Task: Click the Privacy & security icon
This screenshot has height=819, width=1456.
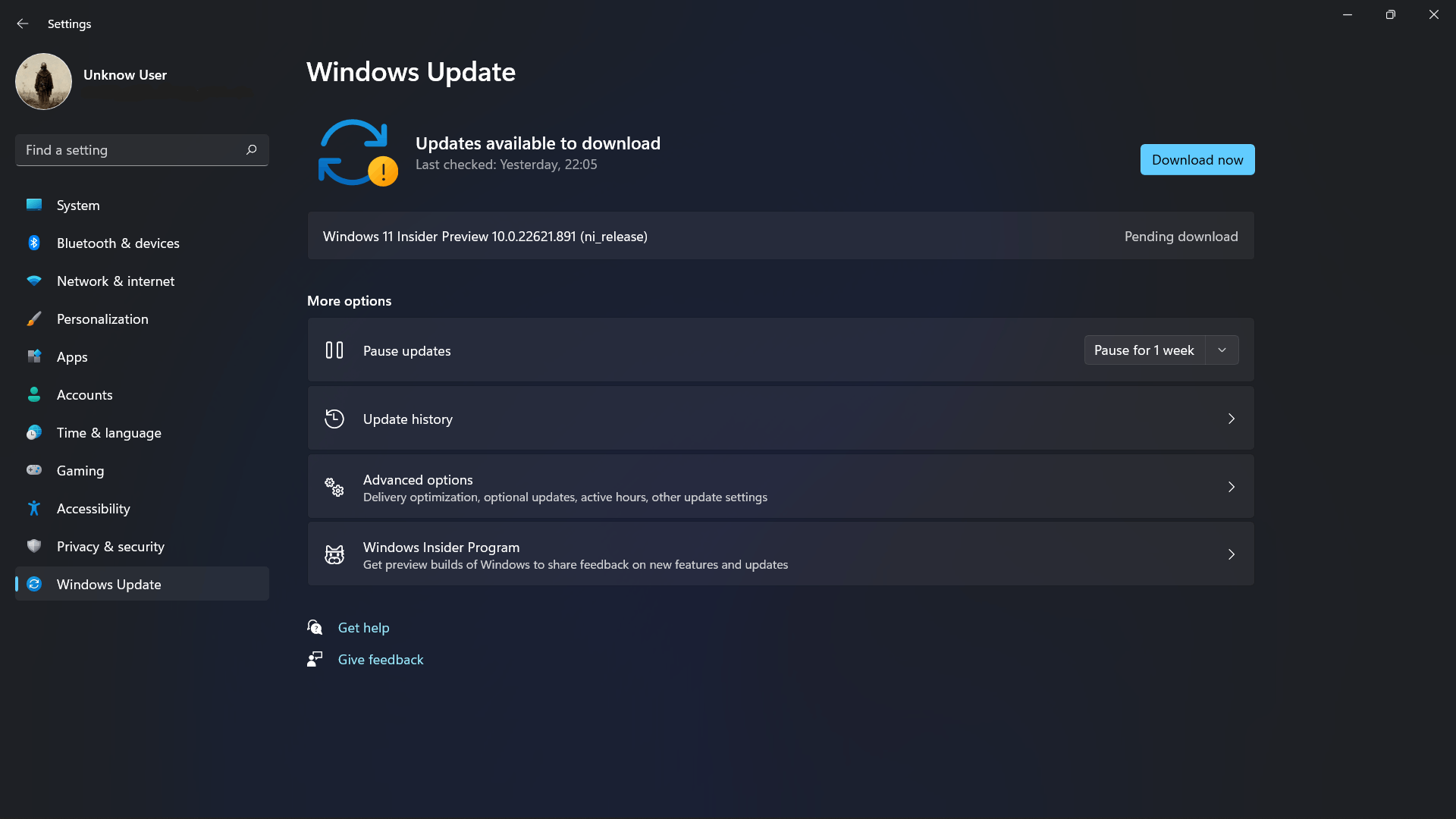Action: [x=34, y=546]
